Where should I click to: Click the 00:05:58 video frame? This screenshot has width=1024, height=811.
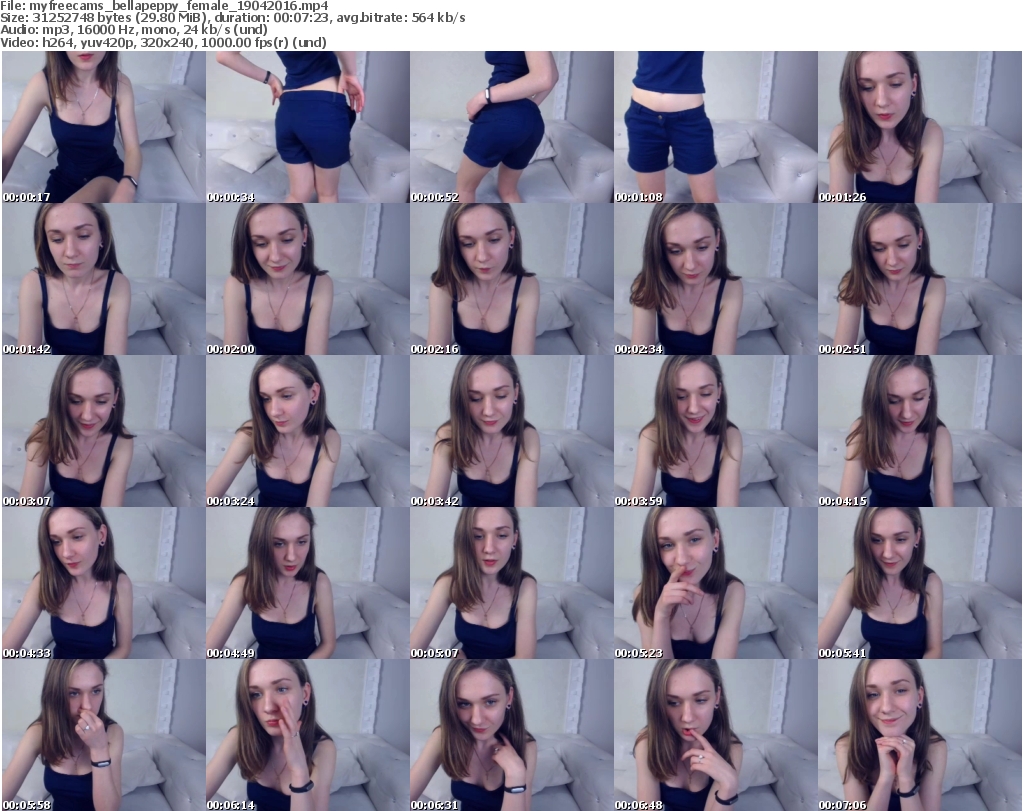tap(104, 735)
